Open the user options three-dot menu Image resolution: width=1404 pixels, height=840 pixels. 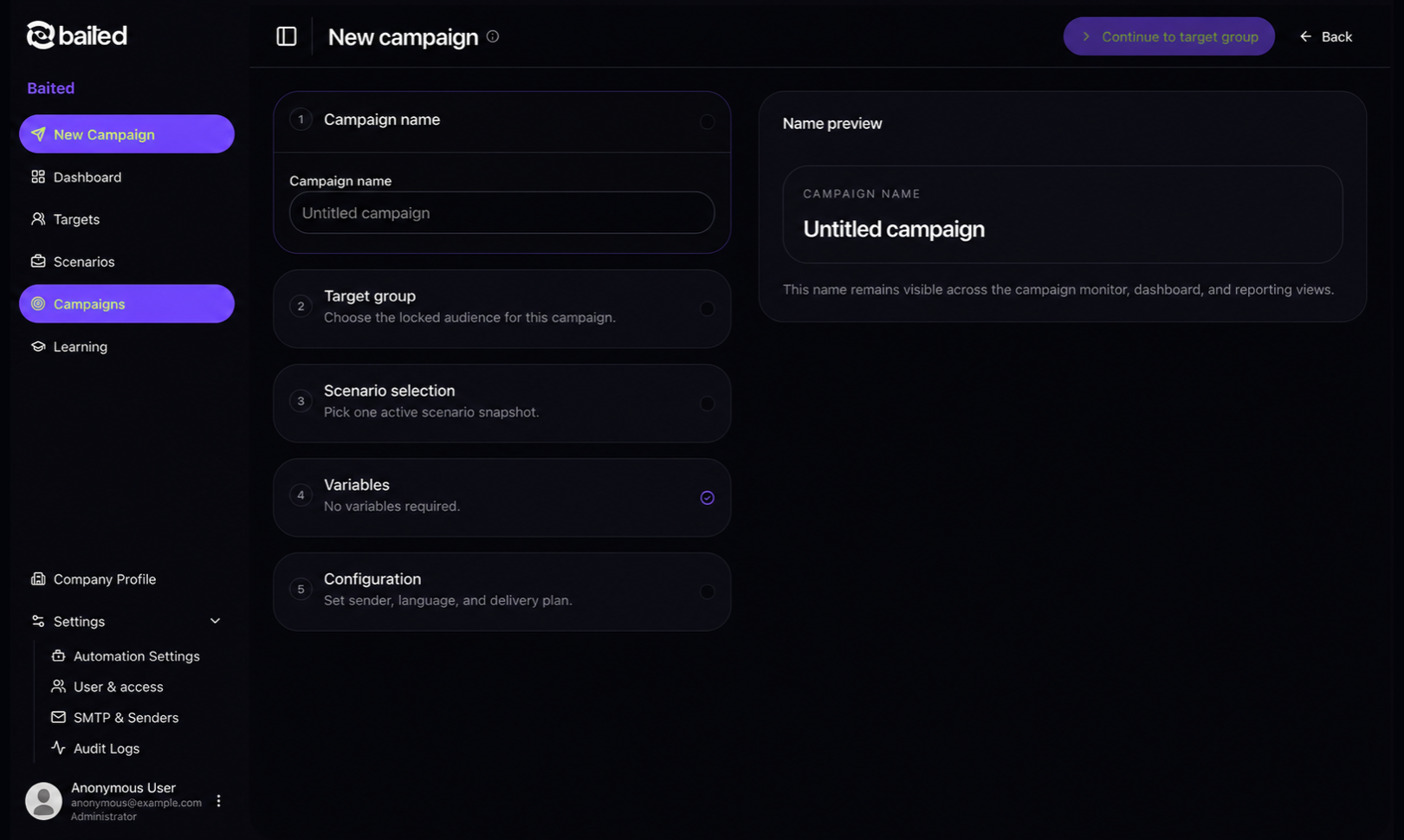218,801
